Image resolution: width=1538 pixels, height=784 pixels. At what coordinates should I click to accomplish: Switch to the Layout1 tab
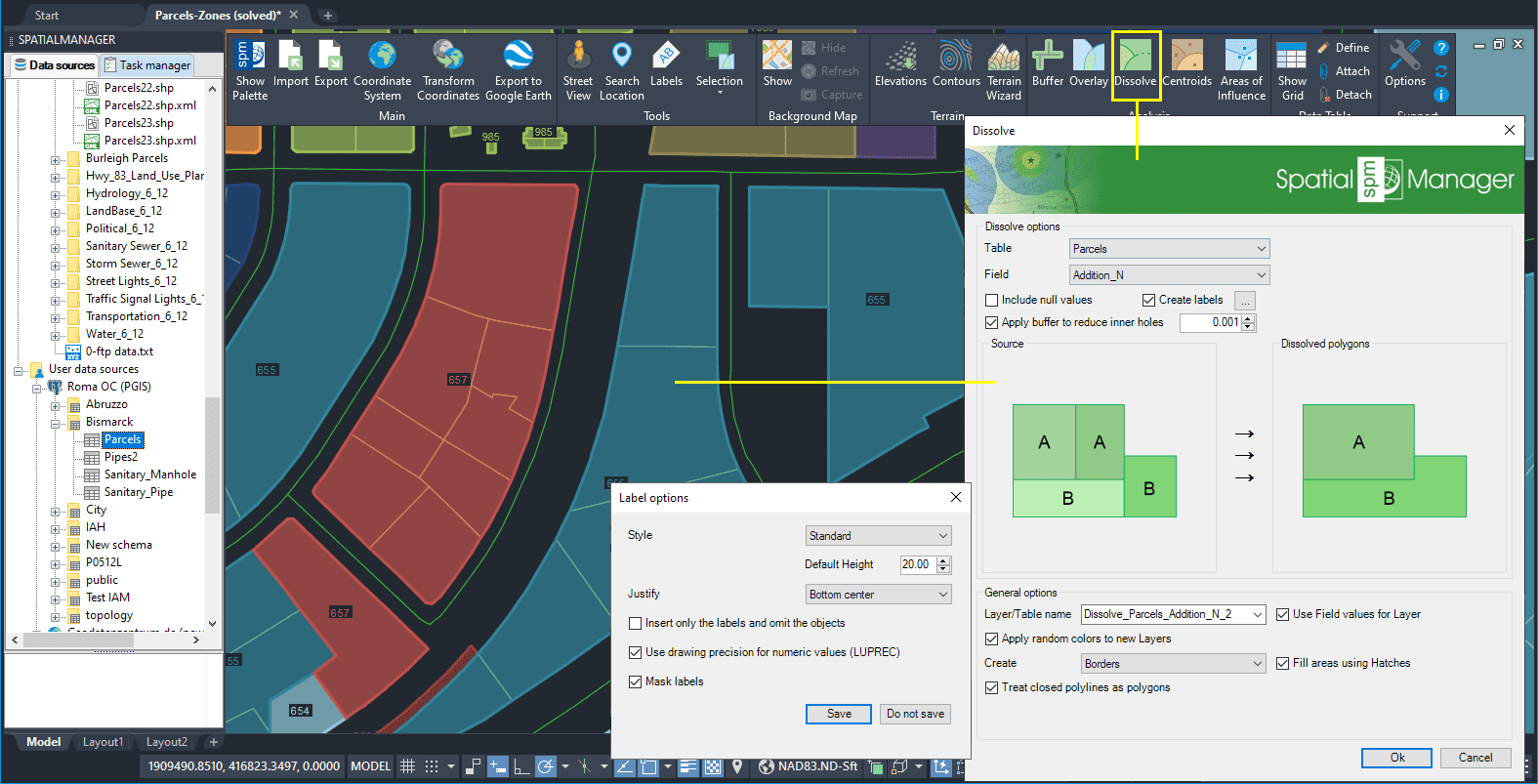point(103,742)
